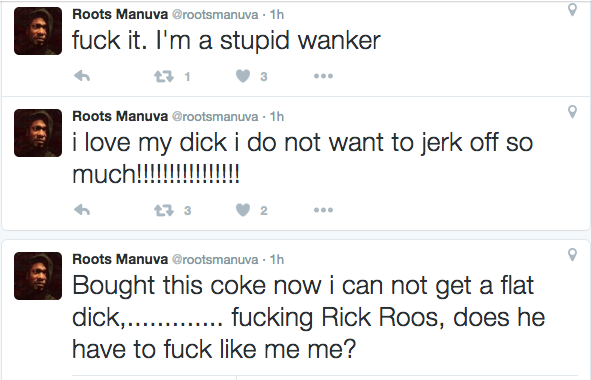Open the "Bought this coke" tweet text
Screen dimensions: 591x380
[308, 317]
